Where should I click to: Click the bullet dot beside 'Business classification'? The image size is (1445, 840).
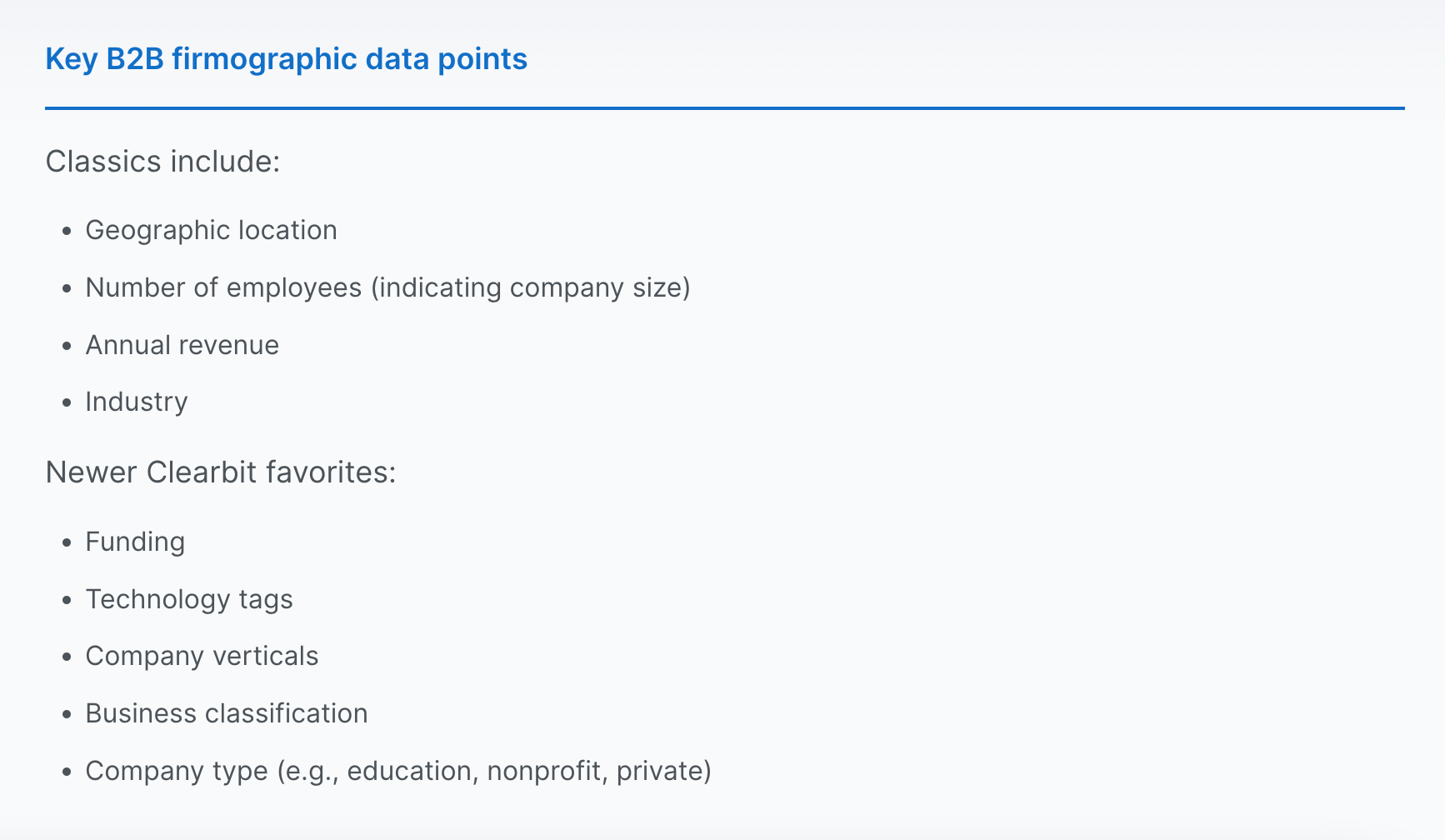pyautogui.click(x=67, y=714)
